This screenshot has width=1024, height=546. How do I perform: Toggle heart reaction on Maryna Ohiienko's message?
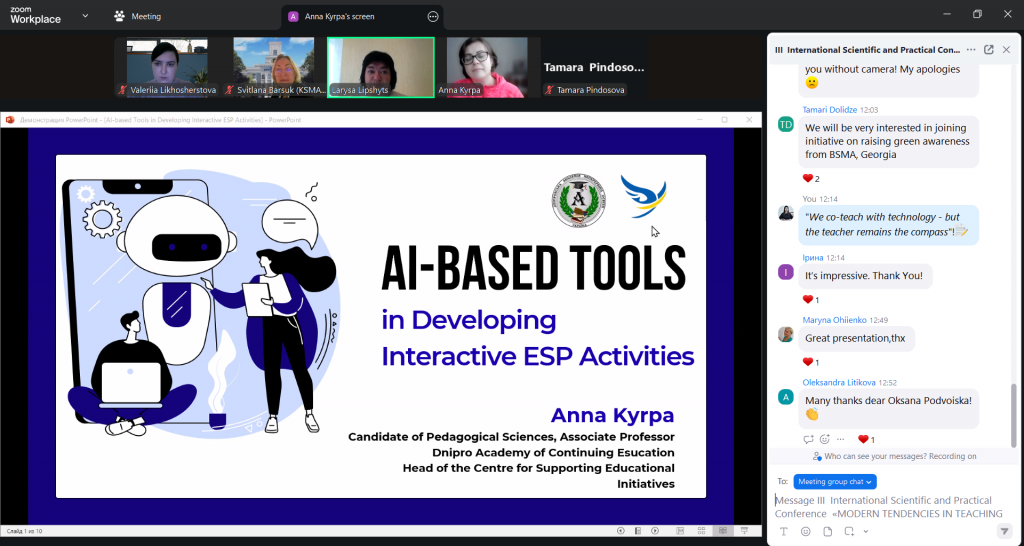point(809,362)
